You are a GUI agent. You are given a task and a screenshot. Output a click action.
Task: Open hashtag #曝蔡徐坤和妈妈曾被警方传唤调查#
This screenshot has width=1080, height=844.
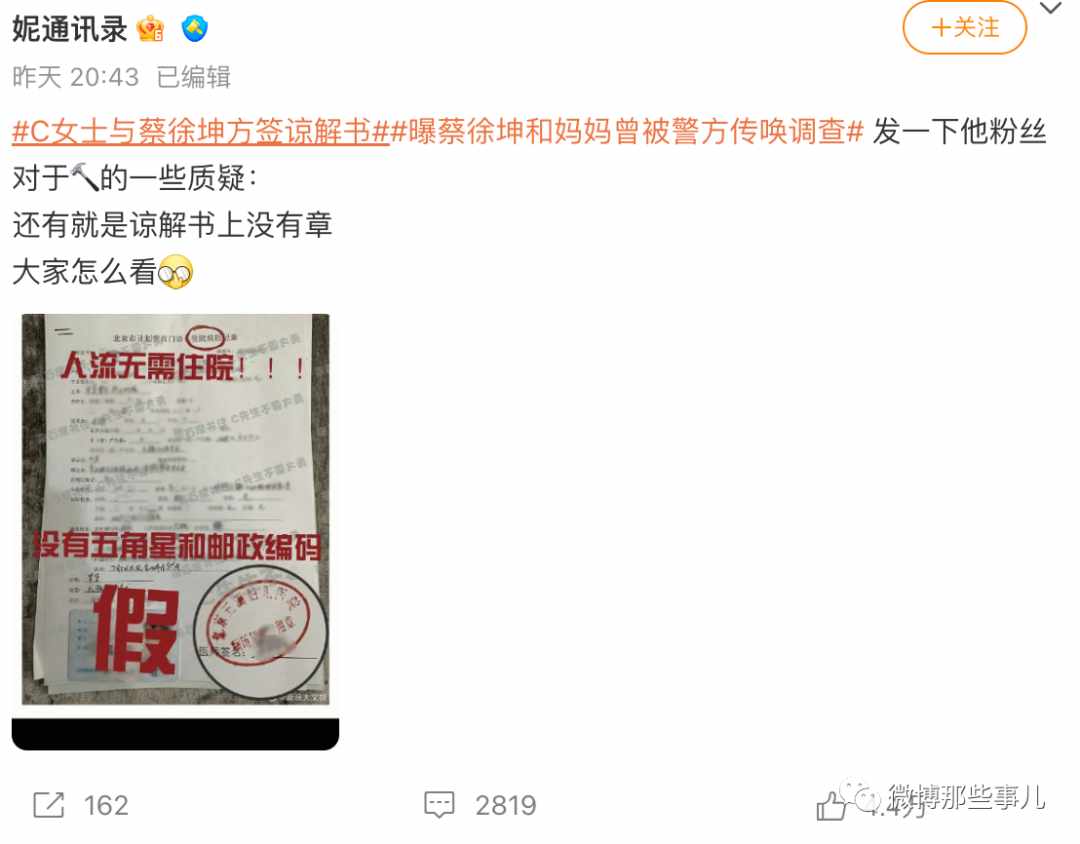coord(627,131)
